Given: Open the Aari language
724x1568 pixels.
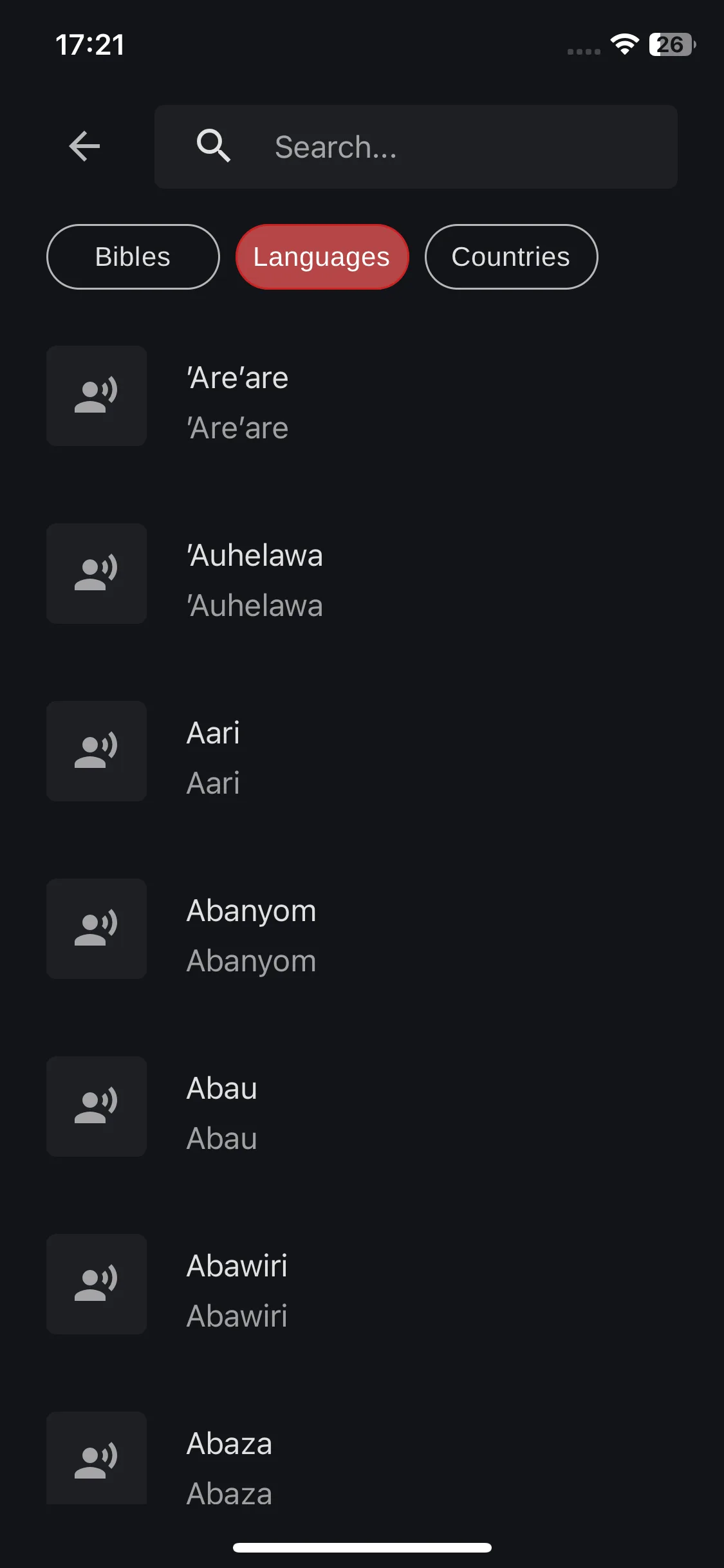Looking at the screenshot, I should (x=362, y=758).
